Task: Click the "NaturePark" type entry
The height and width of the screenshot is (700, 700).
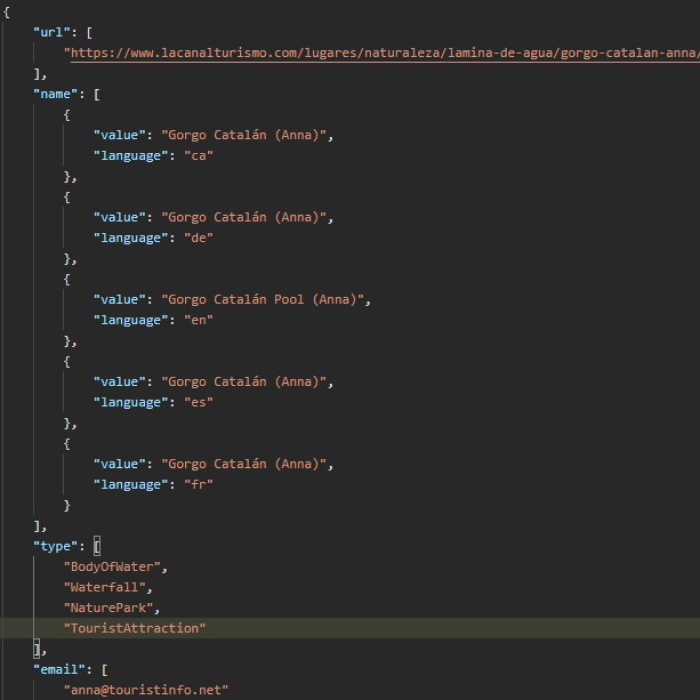Action: tap(108, 608)
